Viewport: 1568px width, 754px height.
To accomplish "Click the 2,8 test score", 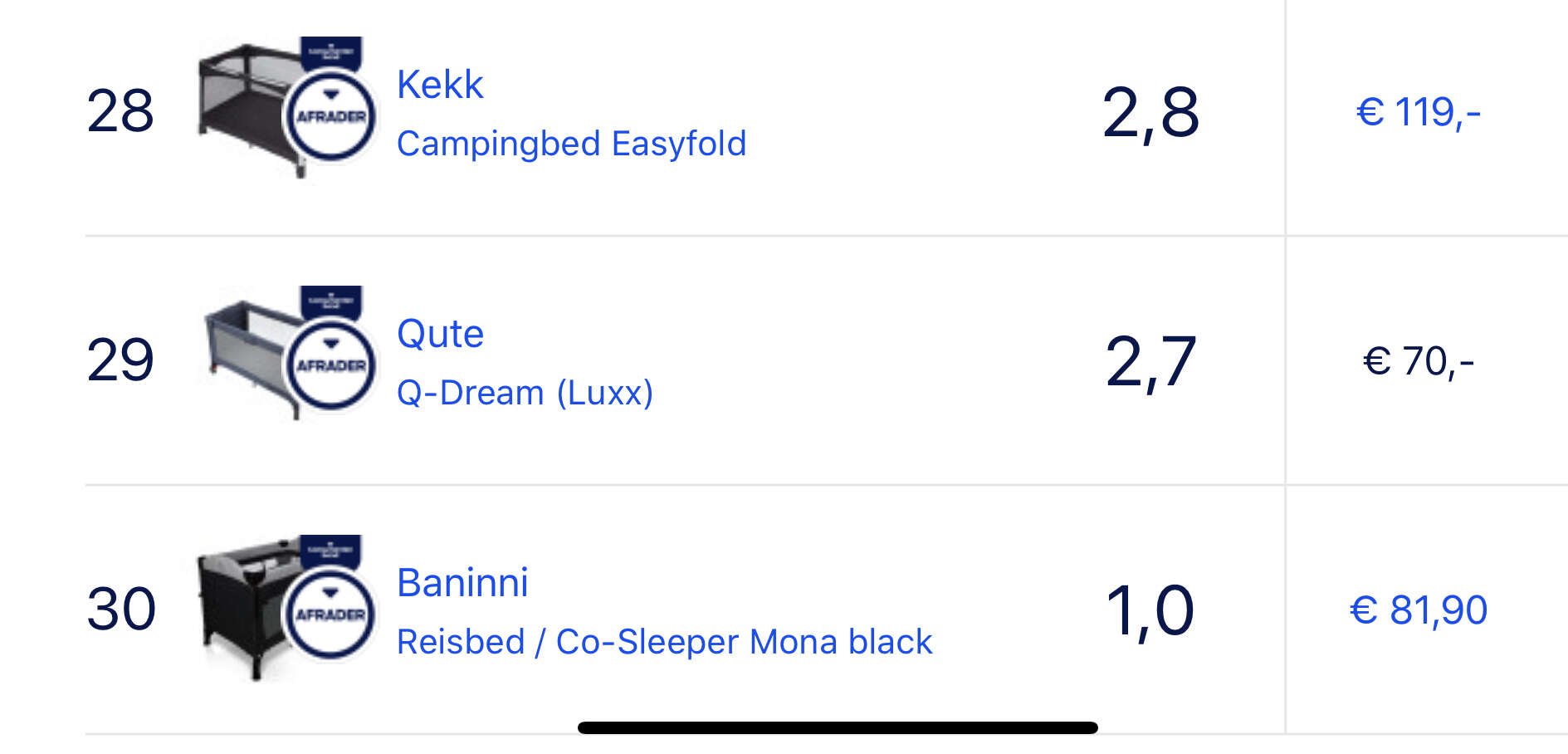I will 1150,113.
